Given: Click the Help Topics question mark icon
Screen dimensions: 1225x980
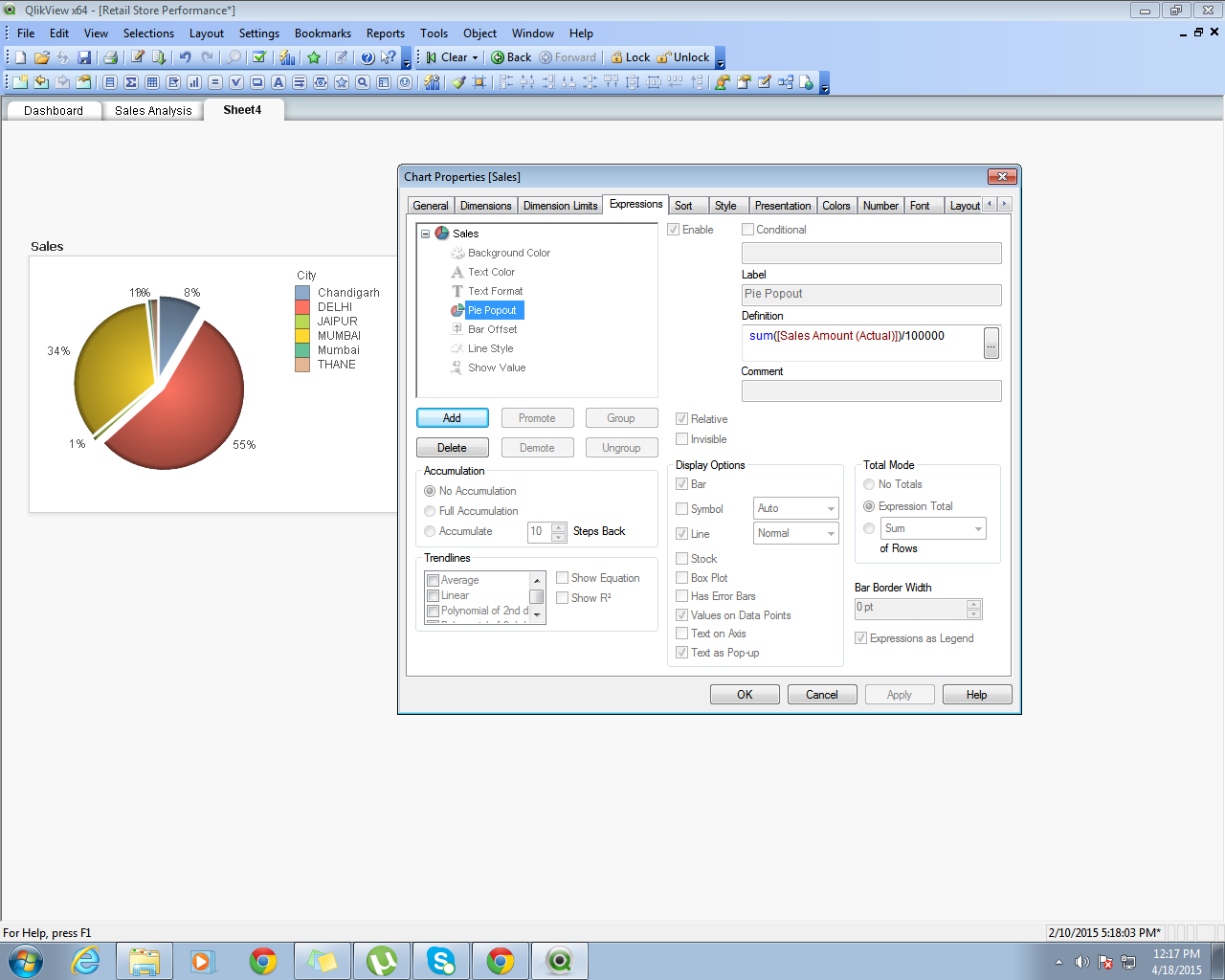Looking at the screenshot, I should pyautogui.click(x=367, y=57).
